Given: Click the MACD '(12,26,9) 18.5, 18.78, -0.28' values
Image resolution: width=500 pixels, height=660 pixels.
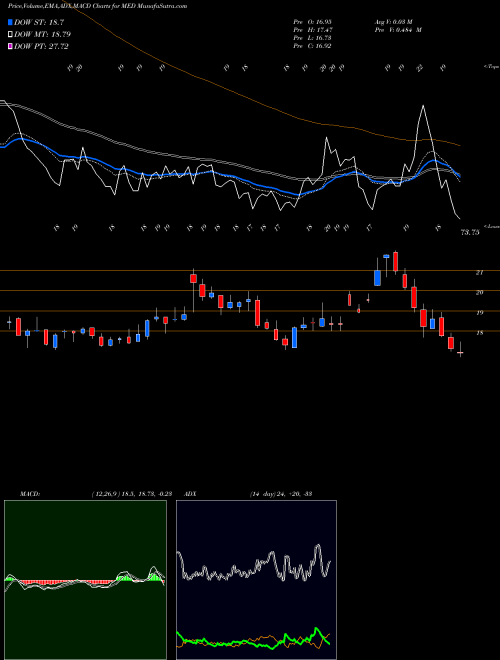Looking at the screenshot, I should coord(131,494).
